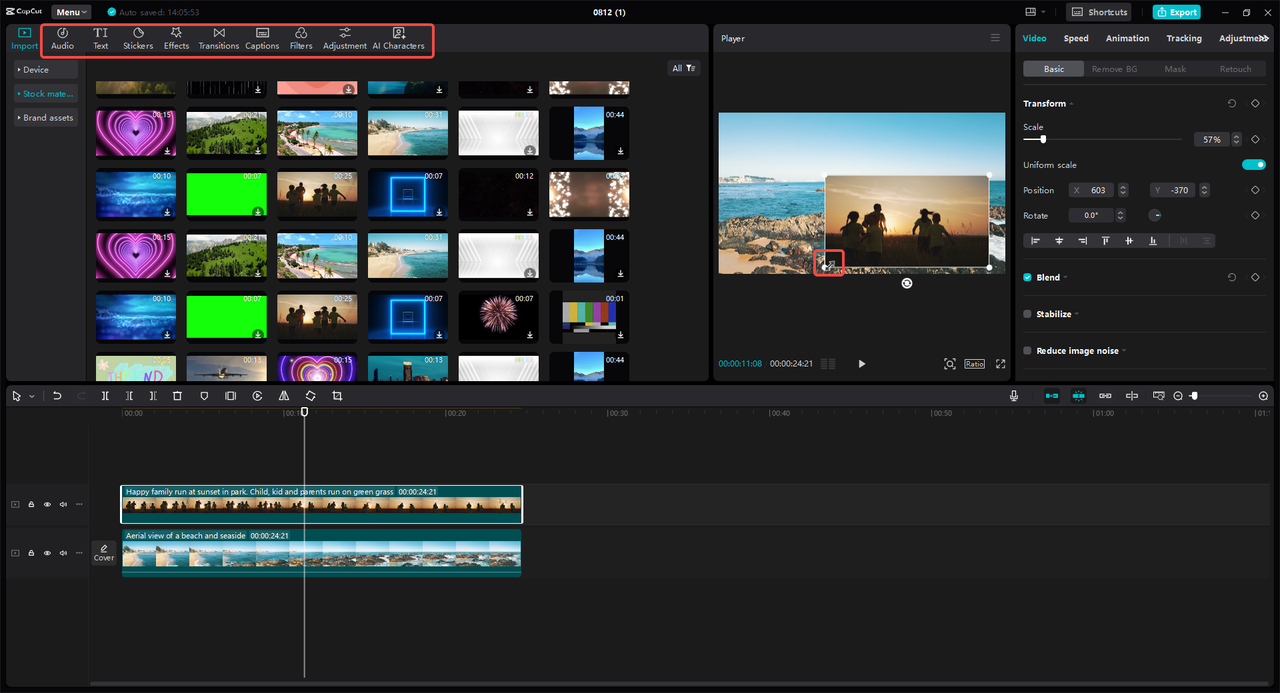The height and width of the screenshot is (693, 1280).
Task: Switch to the Animation tab
Action: coord(1127,38)
